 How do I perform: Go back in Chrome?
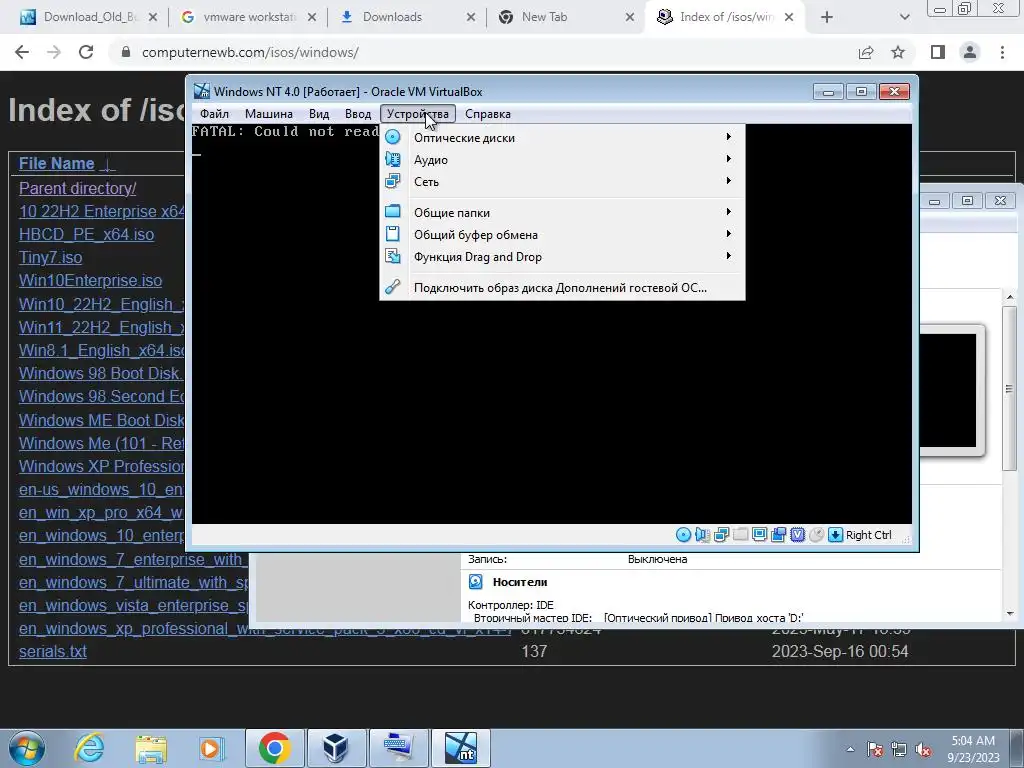click(x=22, y=52)
